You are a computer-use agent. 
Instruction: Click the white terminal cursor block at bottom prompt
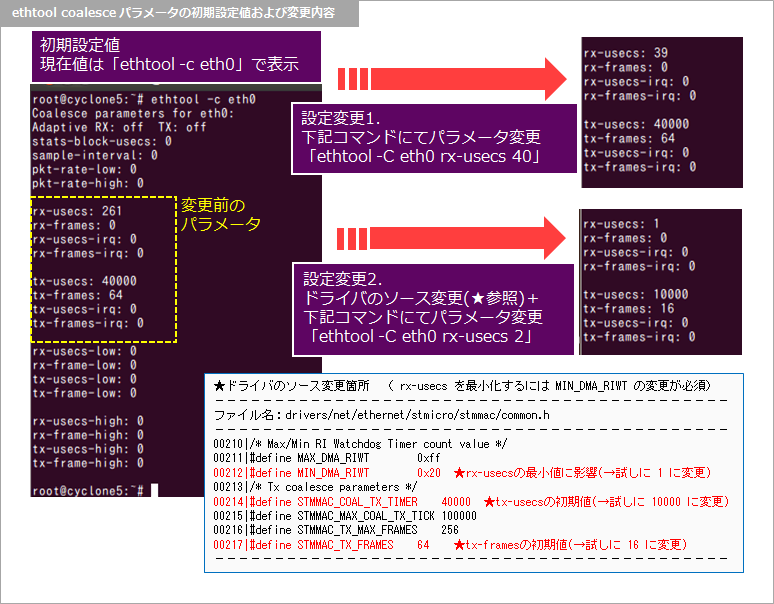pyautogui.click(x=154, y=491)
